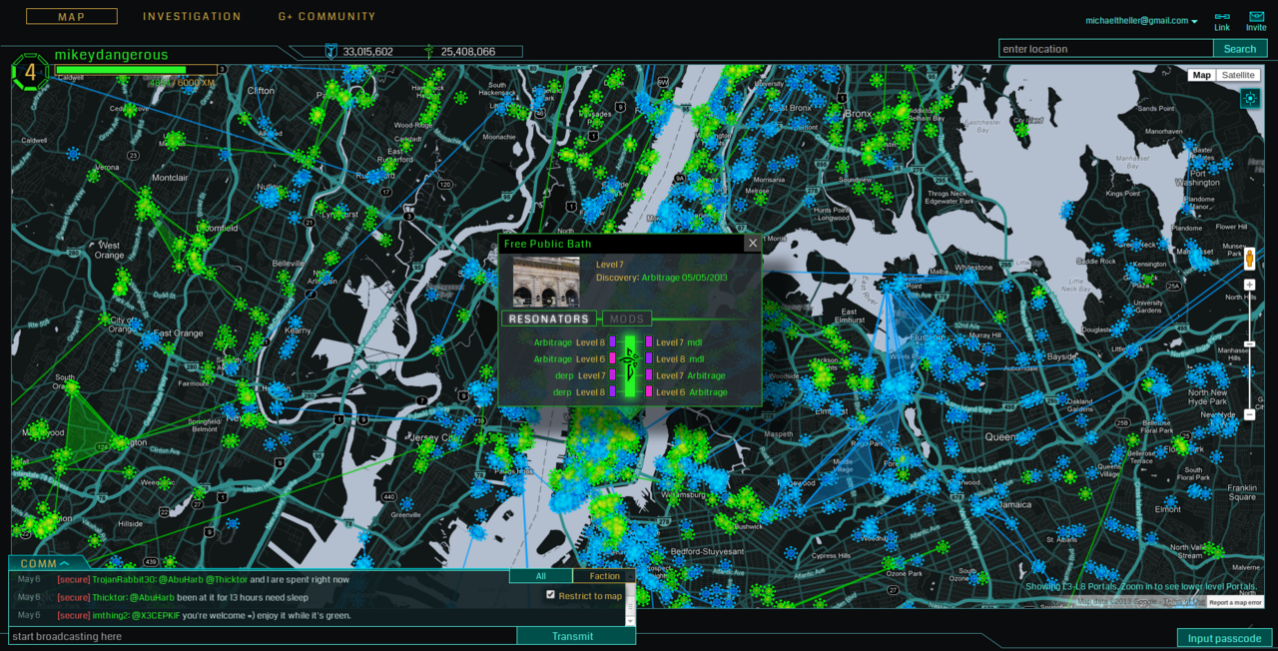The height and width of the screenshot is (651, 1278).
Task: Switch to the MODS tab in the portal popup
Action: point(627,318)
